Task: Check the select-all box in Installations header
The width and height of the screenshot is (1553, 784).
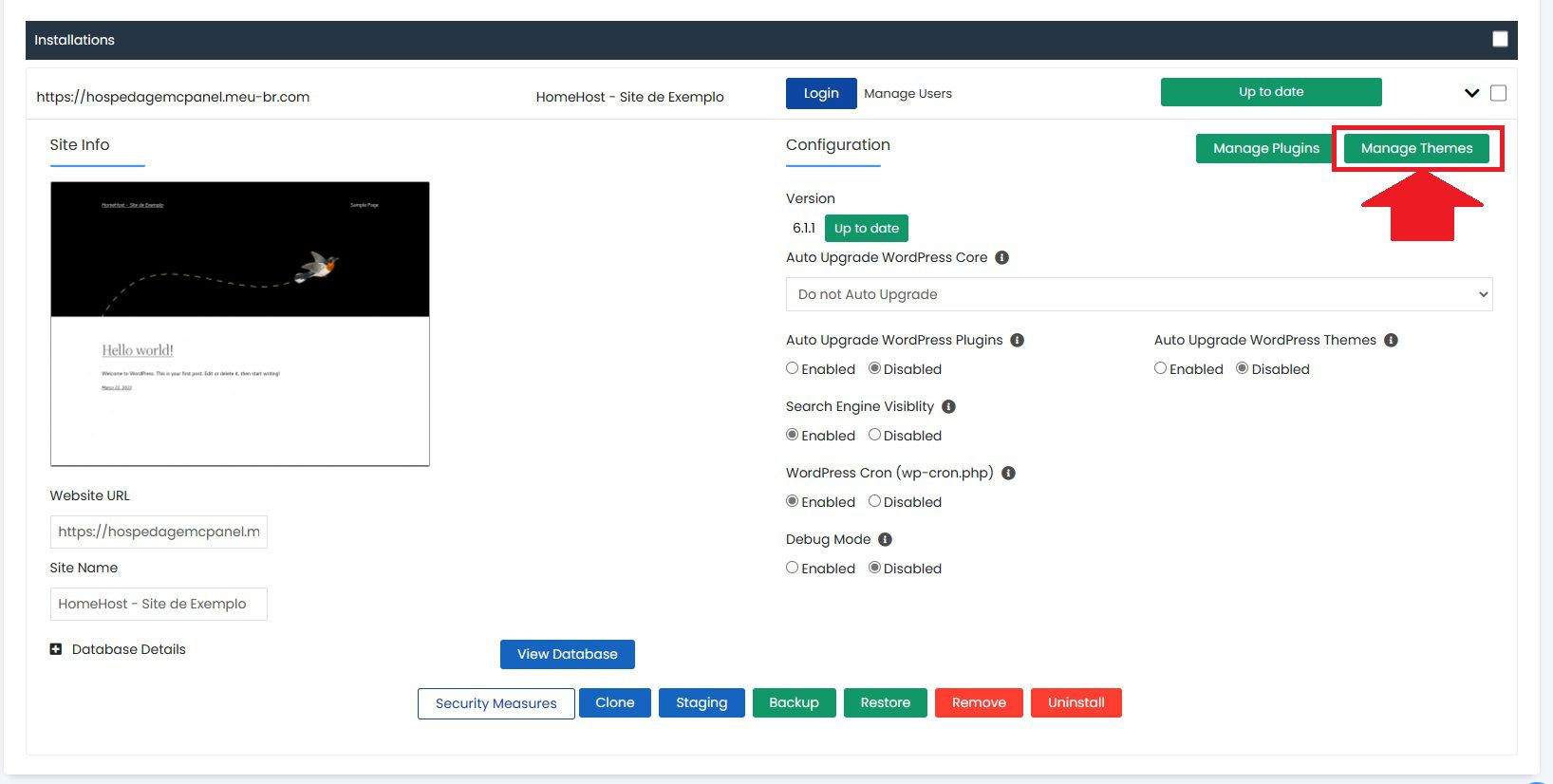Action: point(1500,39)
